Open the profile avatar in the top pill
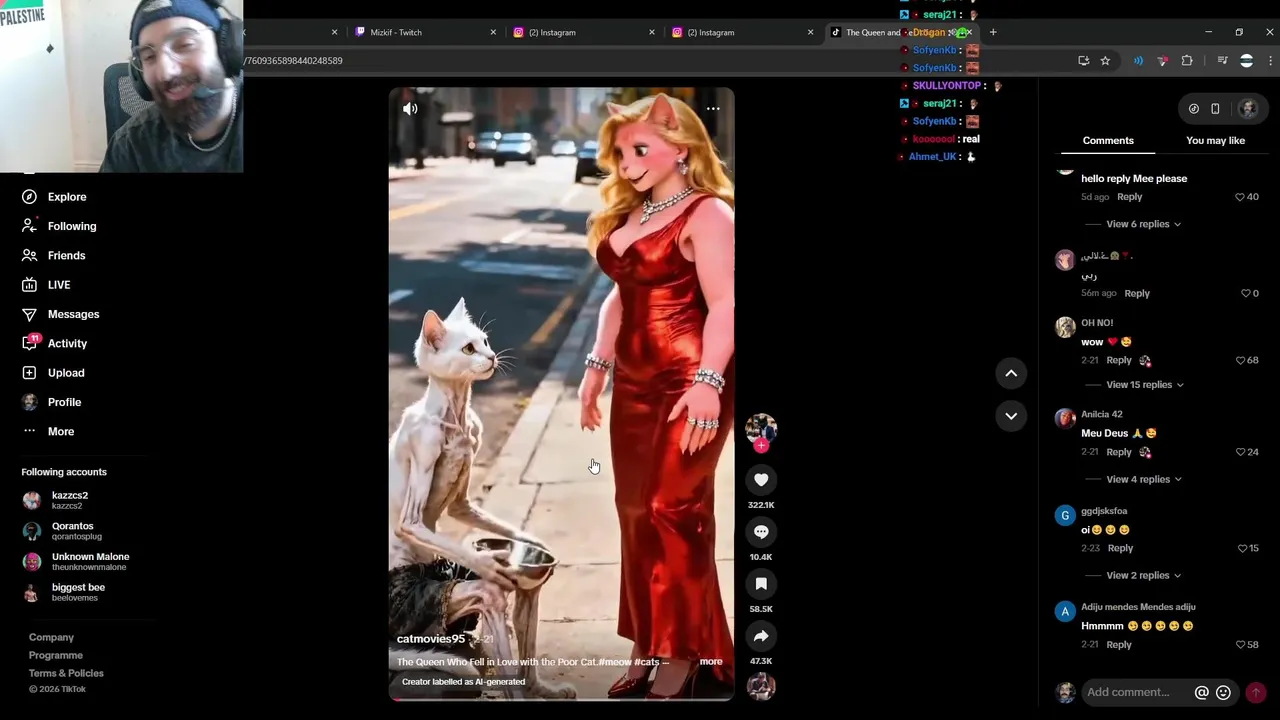Viewport: 1280px width, 720px height. [1247, 108]
